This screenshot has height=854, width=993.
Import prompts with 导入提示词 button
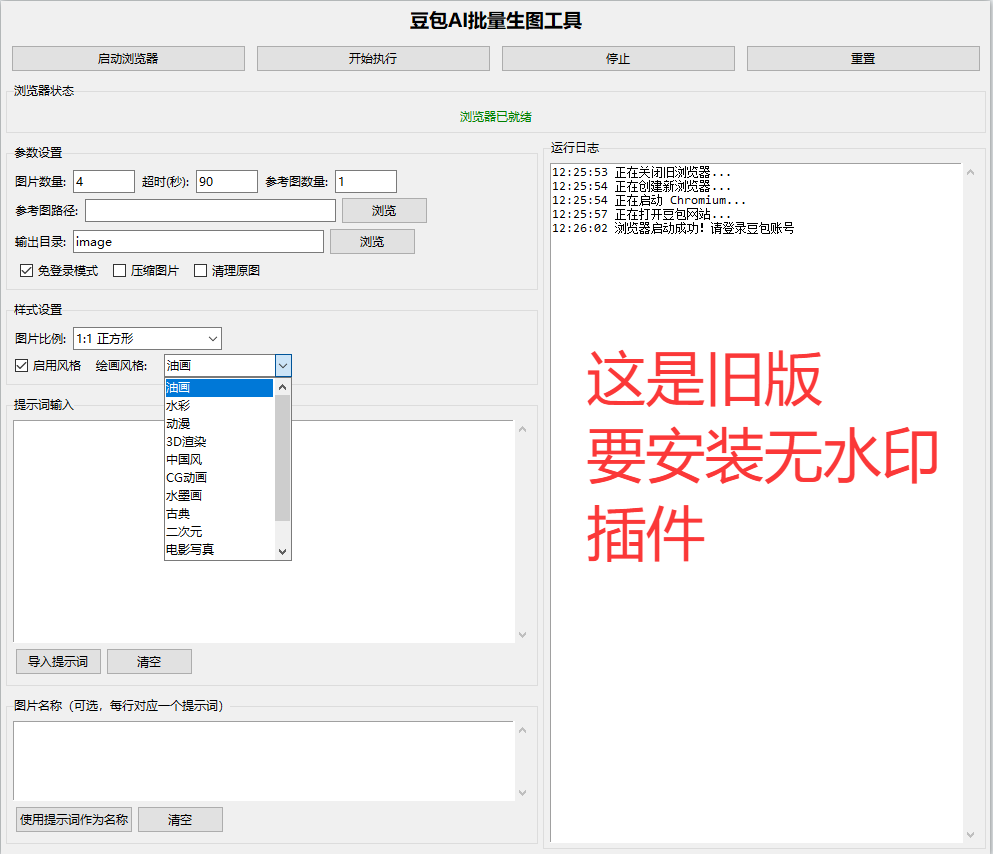58,662
